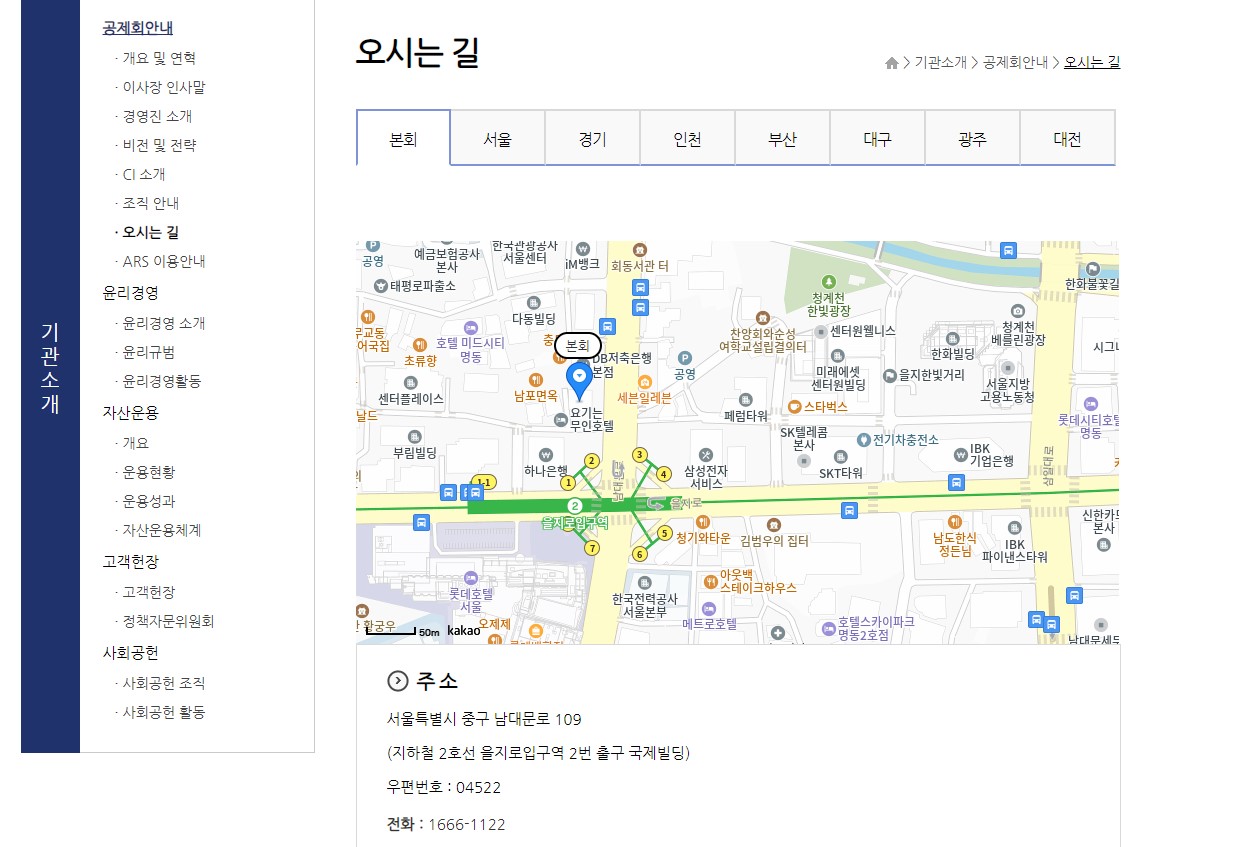The width and height of the screenshot is (1245, 847).
Task: Select ARS 이용안내 in the sidebar menu
Action: pos(162,261)
